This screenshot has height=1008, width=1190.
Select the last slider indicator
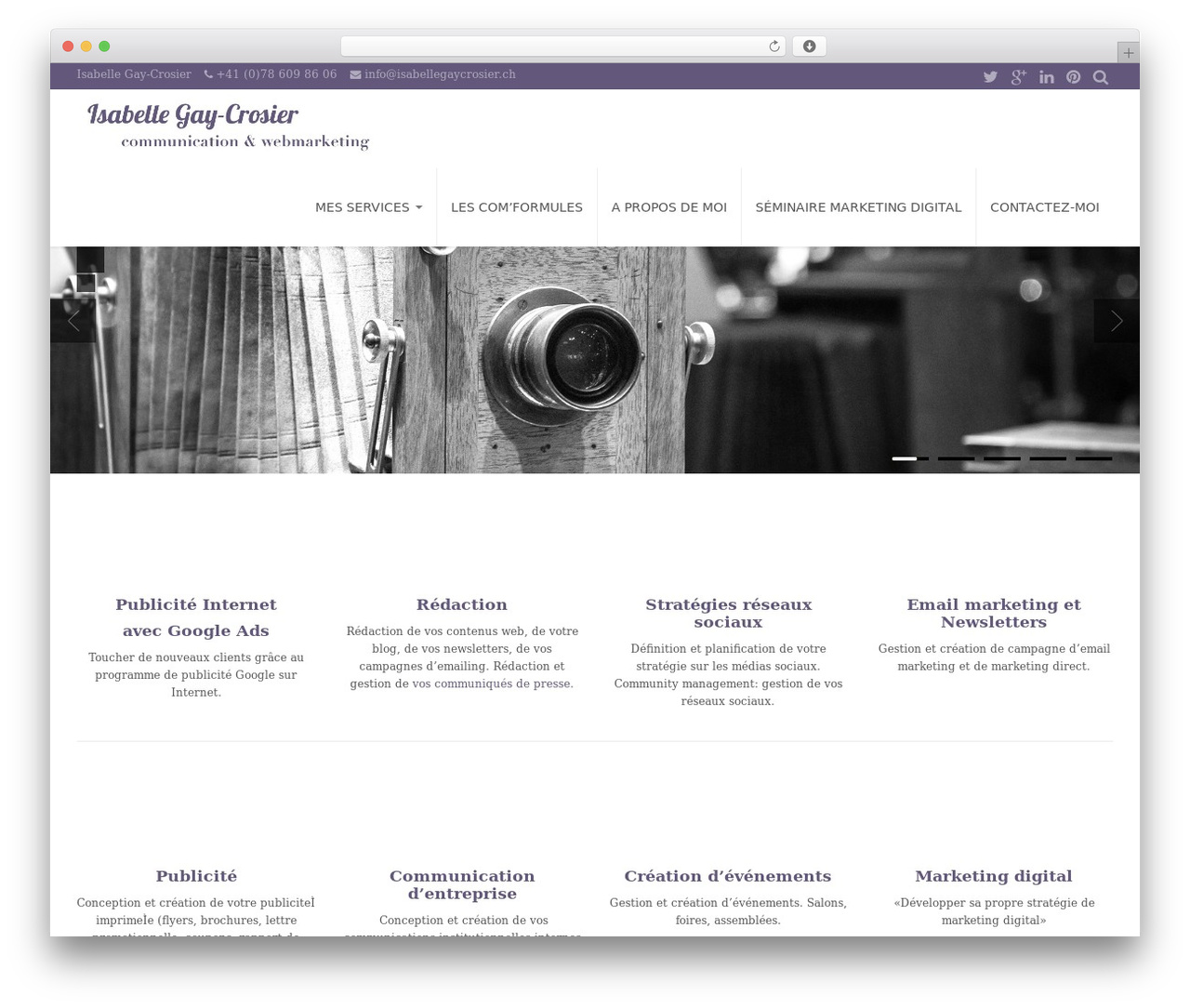pos(1093,458)
